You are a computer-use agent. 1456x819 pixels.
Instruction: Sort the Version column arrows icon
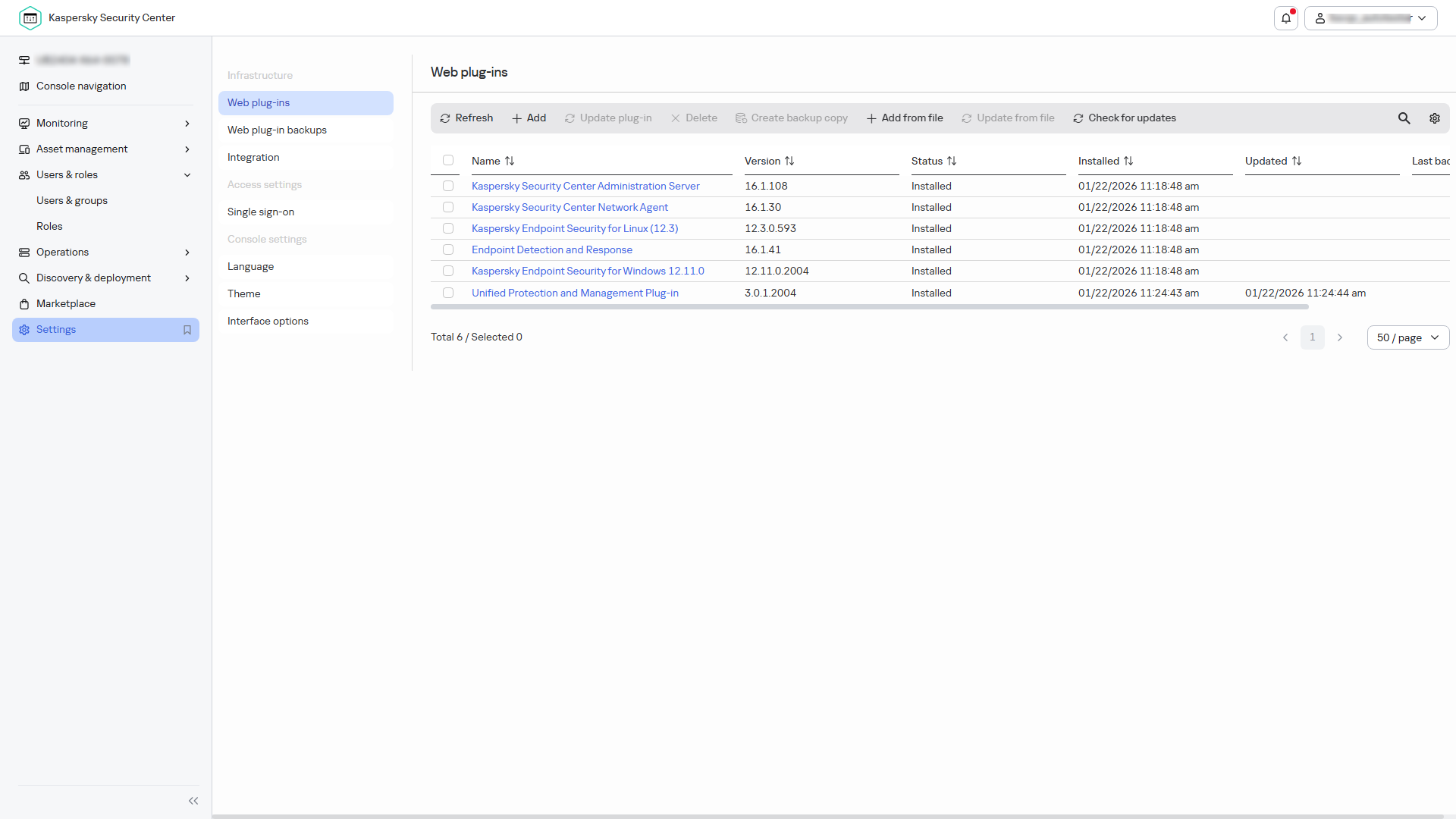(x=789, y=161)
